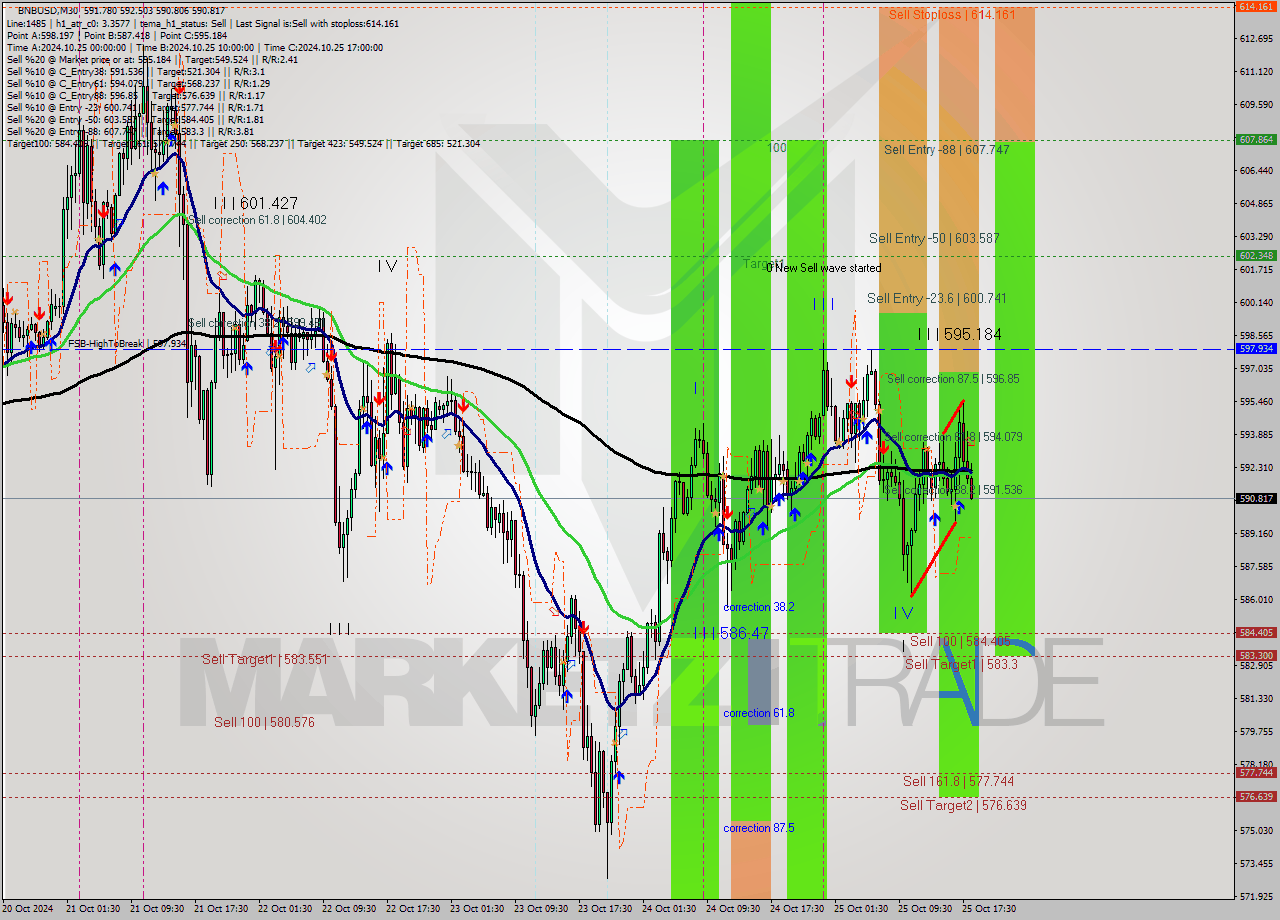Screen dimensions: 1280x920
Task: Click 'Sell correction 87.5 | 596.85' label
Action: coord(953,379)
